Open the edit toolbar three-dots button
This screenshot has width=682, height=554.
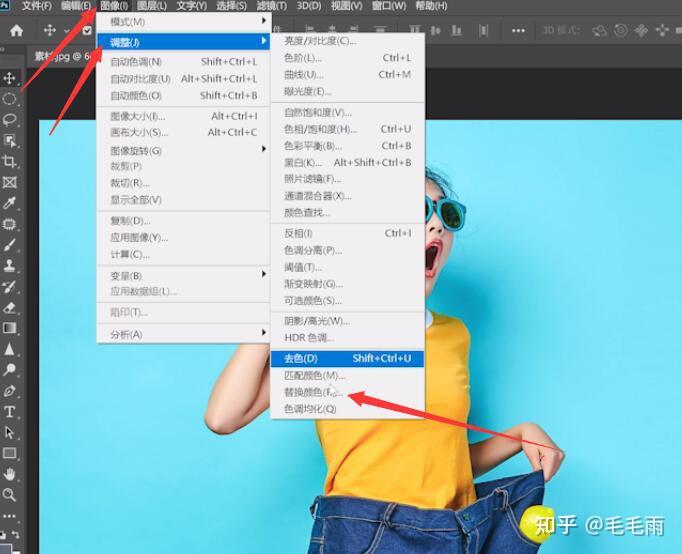pyautogui.click(x=10, y=516)
